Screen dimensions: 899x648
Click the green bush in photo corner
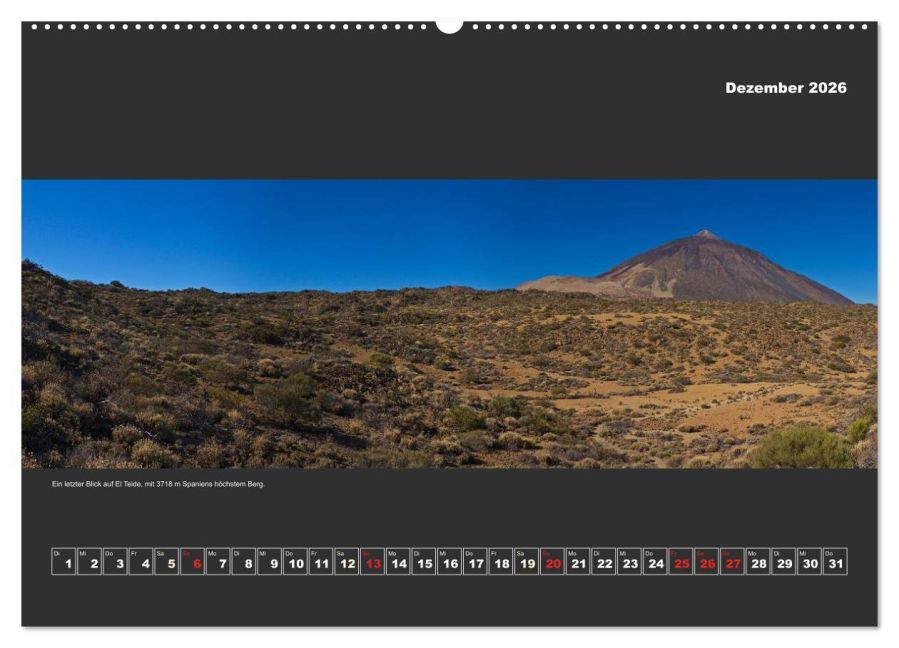[802, 447]
